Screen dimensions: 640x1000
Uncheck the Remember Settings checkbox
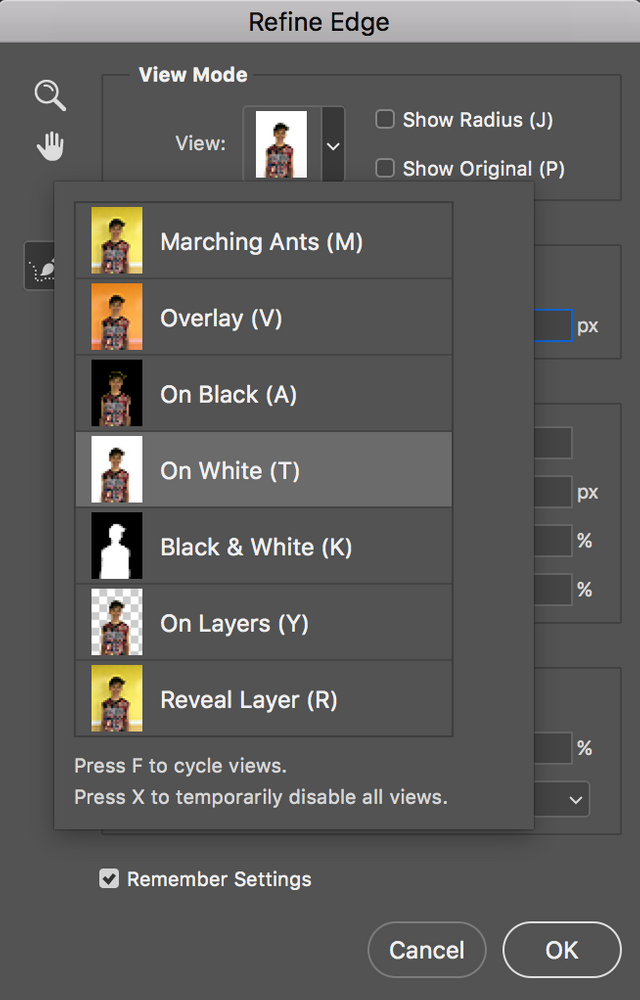(109, 879)
